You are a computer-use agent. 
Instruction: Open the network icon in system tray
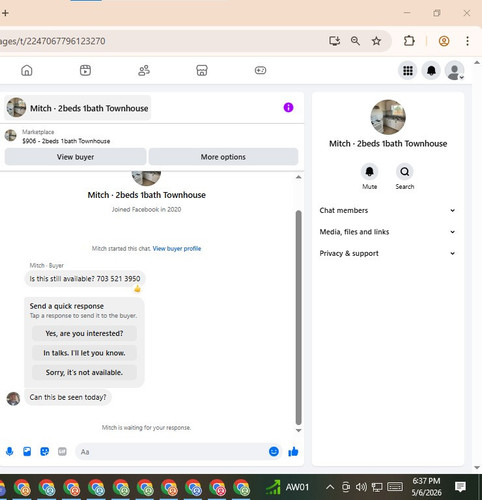(x=377, y=487)
